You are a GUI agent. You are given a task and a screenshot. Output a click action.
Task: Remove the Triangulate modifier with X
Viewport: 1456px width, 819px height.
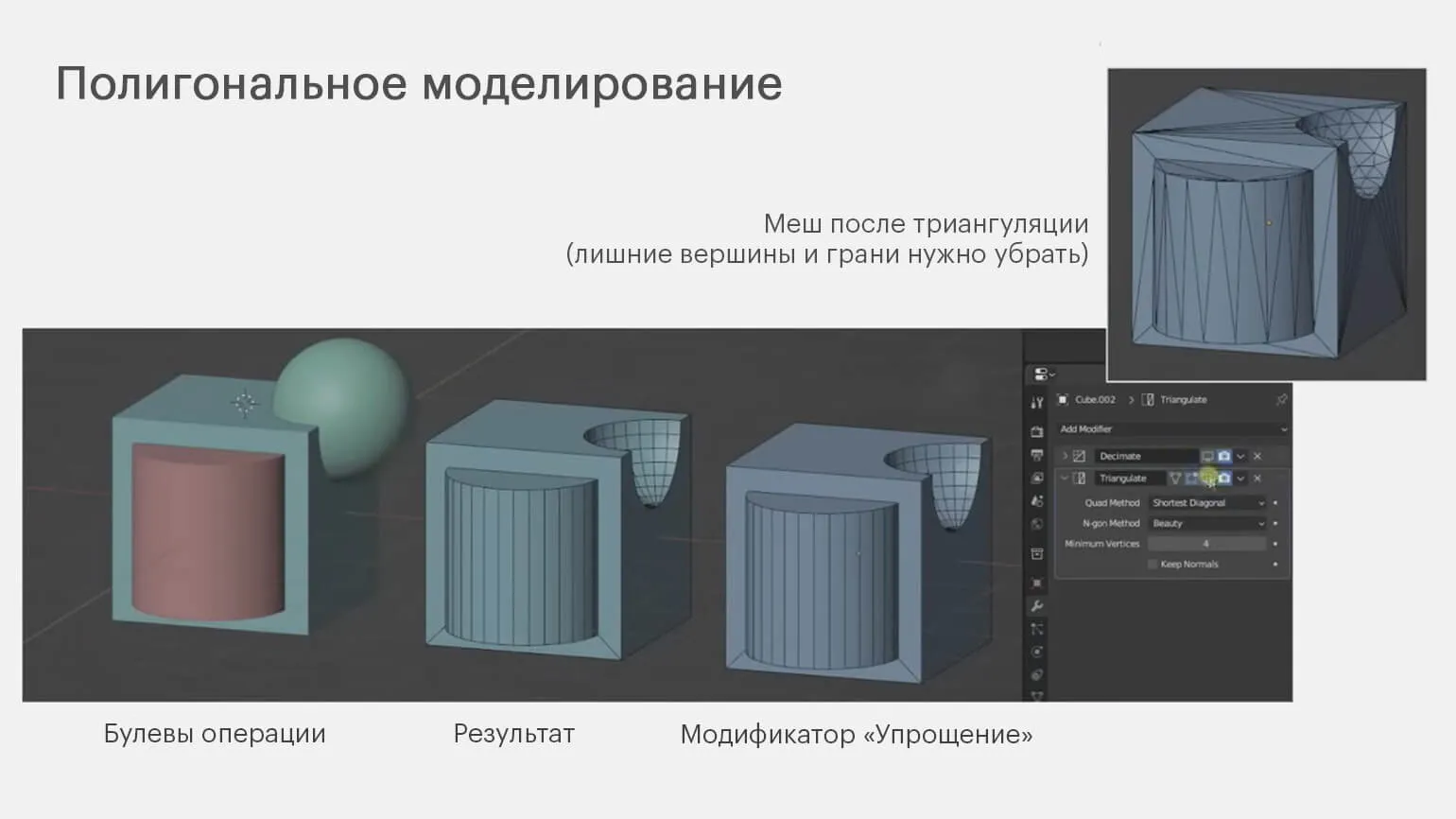point(1257,479)
